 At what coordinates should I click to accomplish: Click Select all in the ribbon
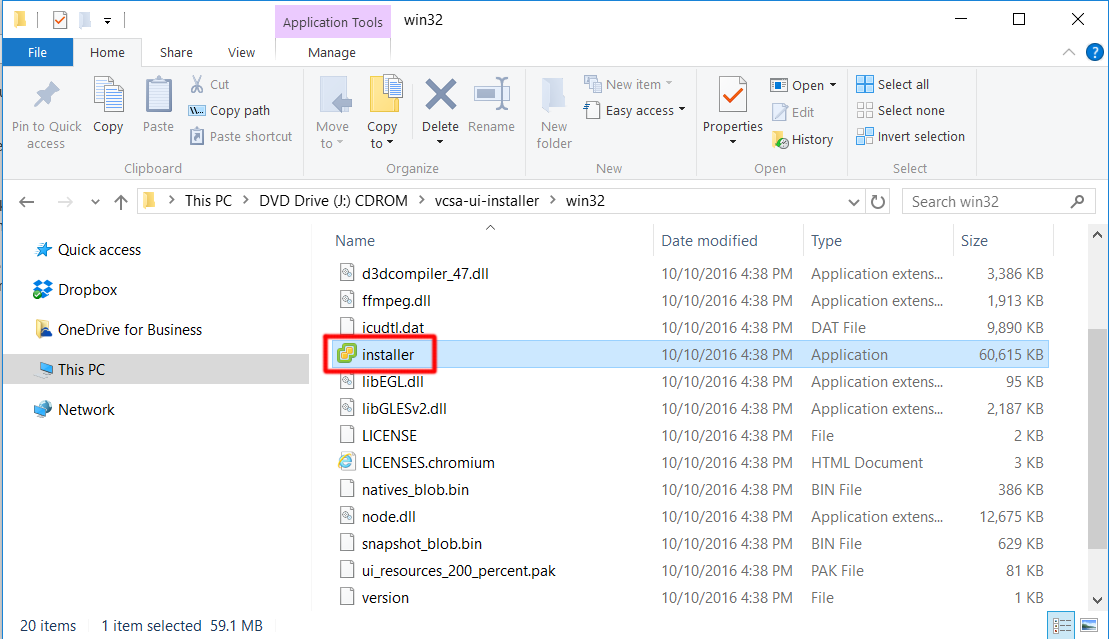[893, 84]
